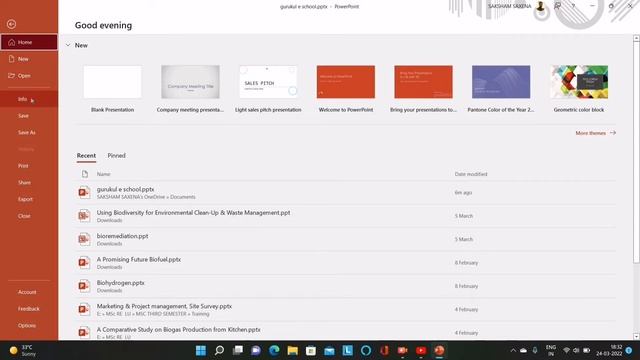Screen dimensions: 640x360
Task: Open taskbar Search
Action: [x=219, y=350]
